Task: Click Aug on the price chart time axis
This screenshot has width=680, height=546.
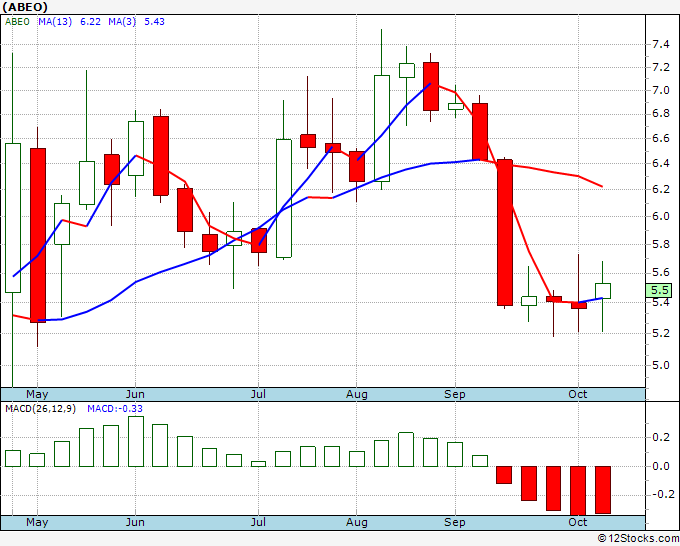Action: pyautogui.click(x=356, y=394)
